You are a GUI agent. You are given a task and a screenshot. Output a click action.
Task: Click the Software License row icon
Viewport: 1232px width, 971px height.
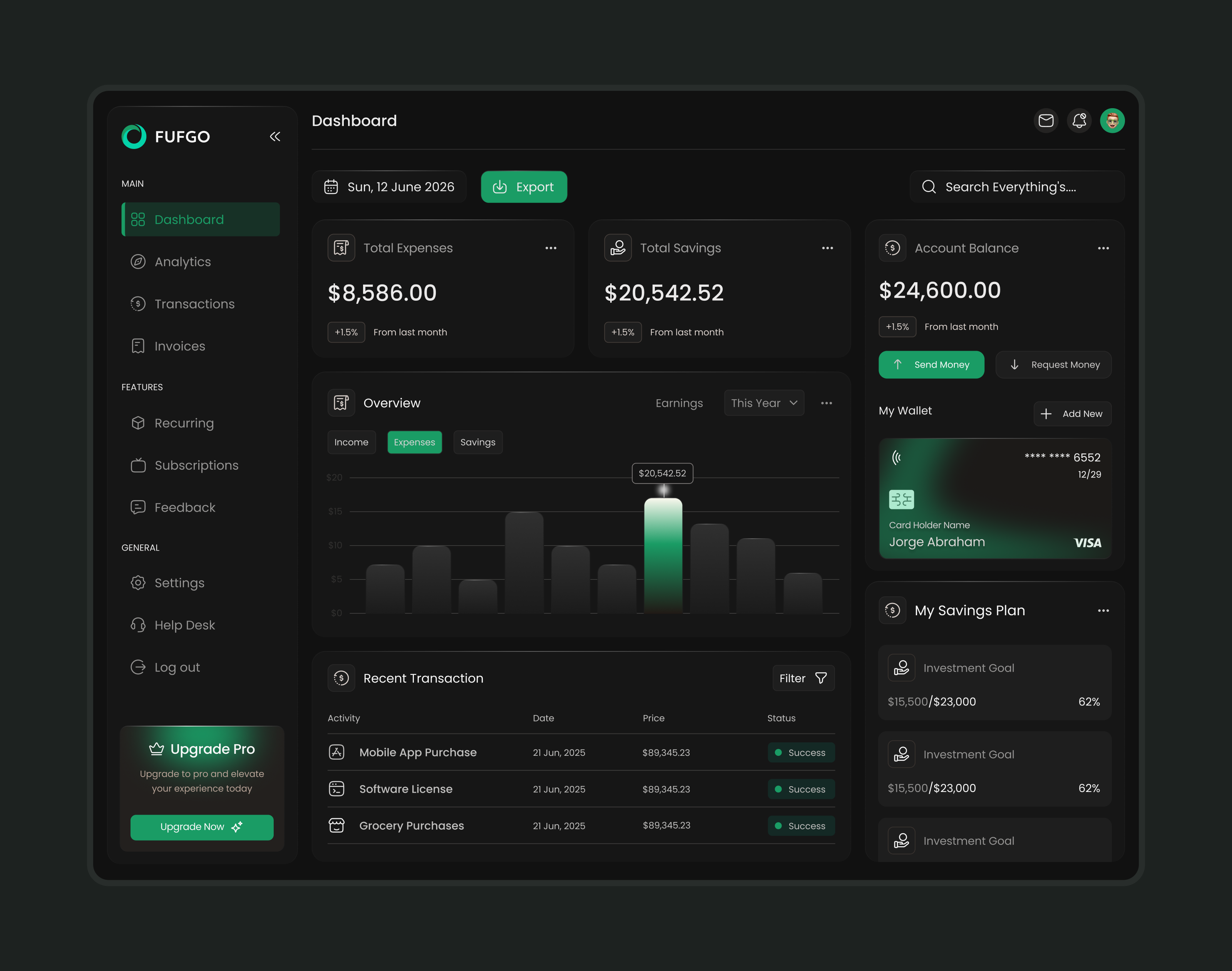(336, 789)
